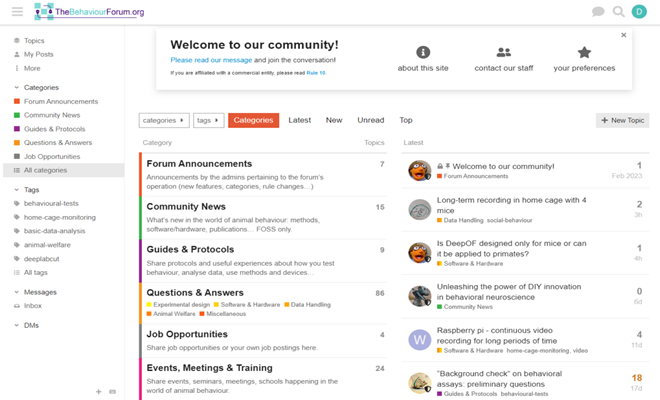
Task: Open the categories filter dropdown
Action: [x=163, y=120]
